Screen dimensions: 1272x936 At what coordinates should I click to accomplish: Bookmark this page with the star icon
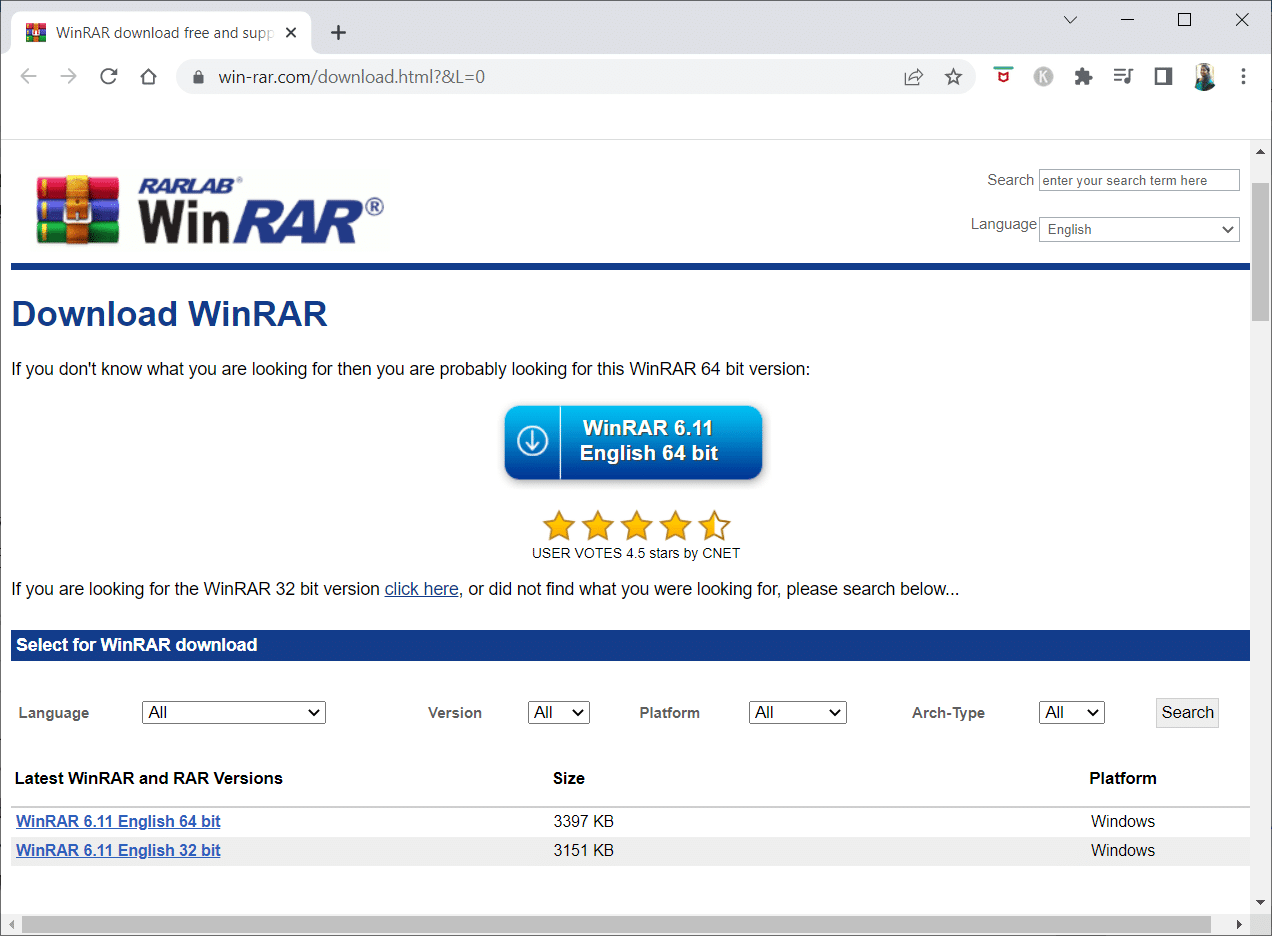pyautogui.click(x=953, y=77)
